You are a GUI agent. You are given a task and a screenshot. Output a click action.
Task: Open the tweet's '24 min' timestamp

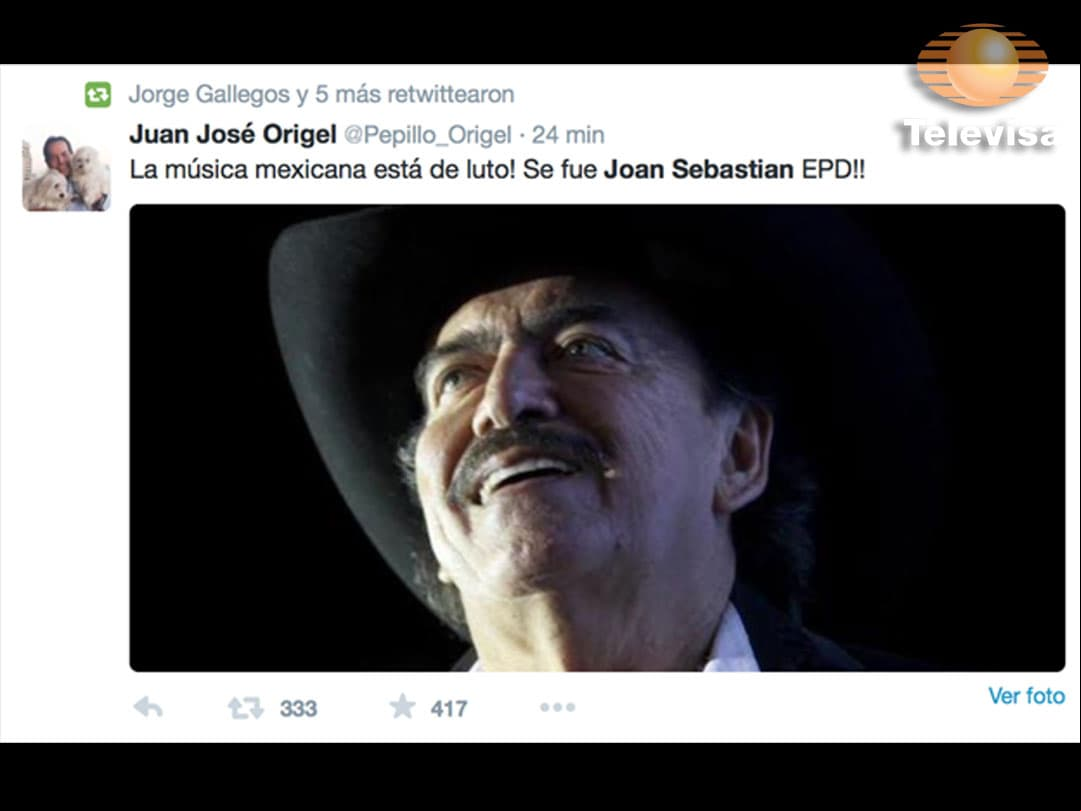pyautogui.click(x=568, y=134)
